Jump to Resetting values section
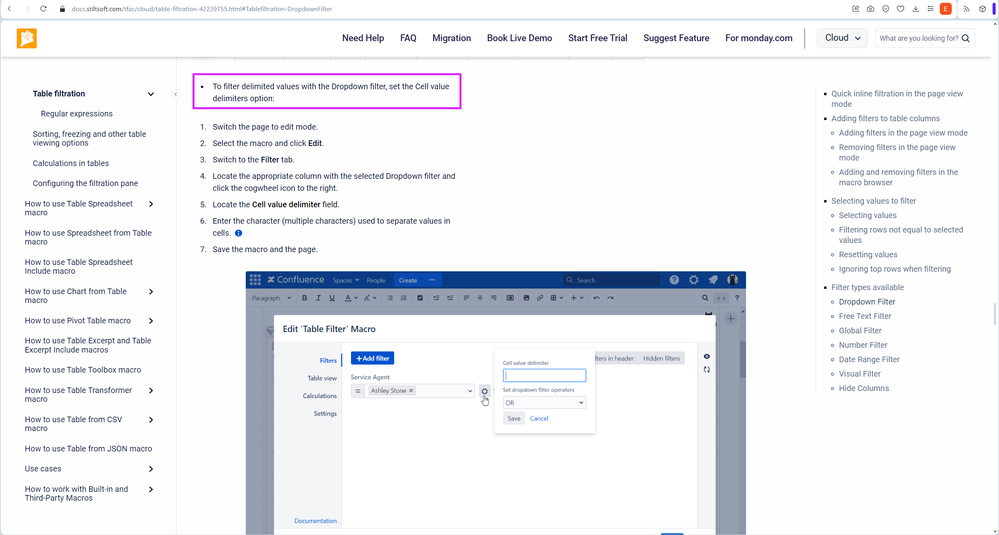 pos(868,255)
